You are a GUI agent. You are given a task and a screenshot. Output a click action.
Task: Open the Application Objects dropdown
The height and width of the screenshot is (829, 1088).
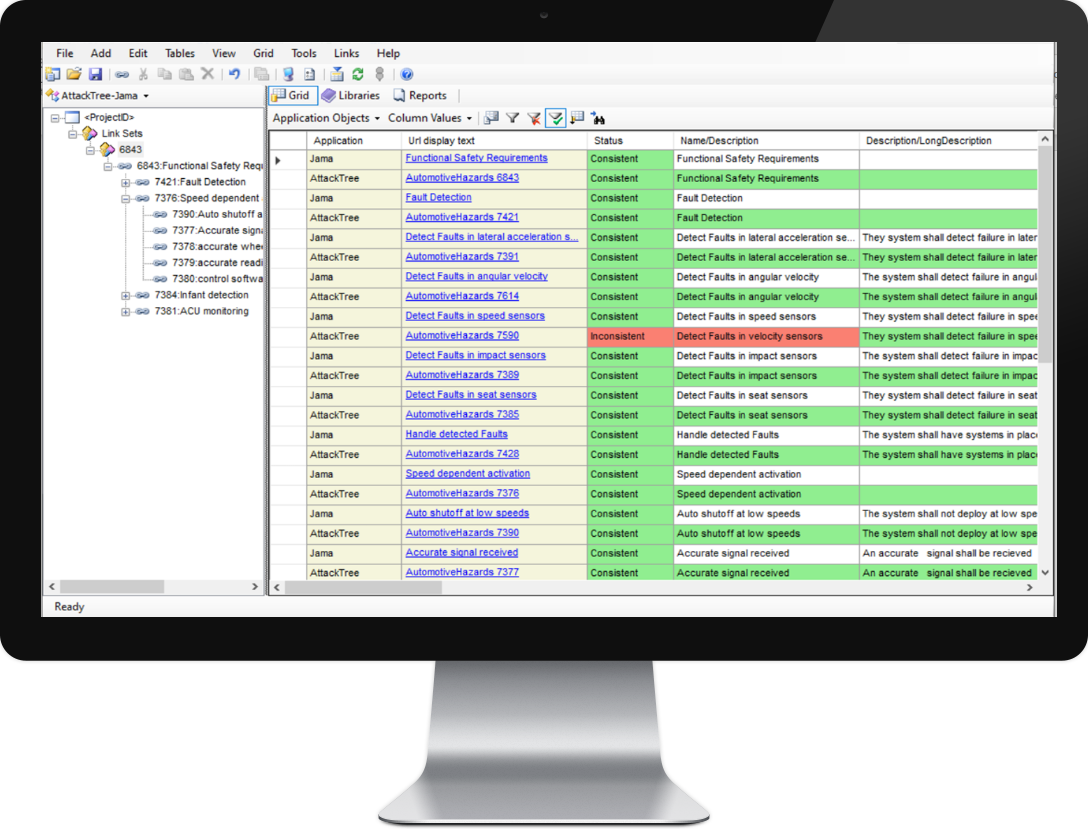coord(326,118)
